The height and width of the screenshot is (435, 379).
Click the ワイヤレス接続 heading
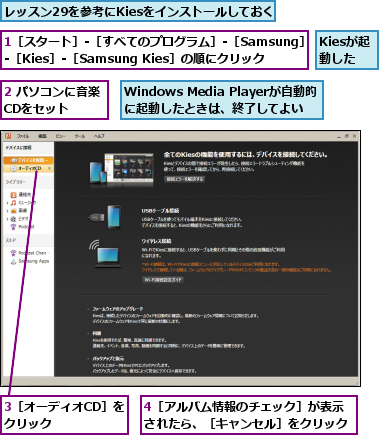coord(156,241)
